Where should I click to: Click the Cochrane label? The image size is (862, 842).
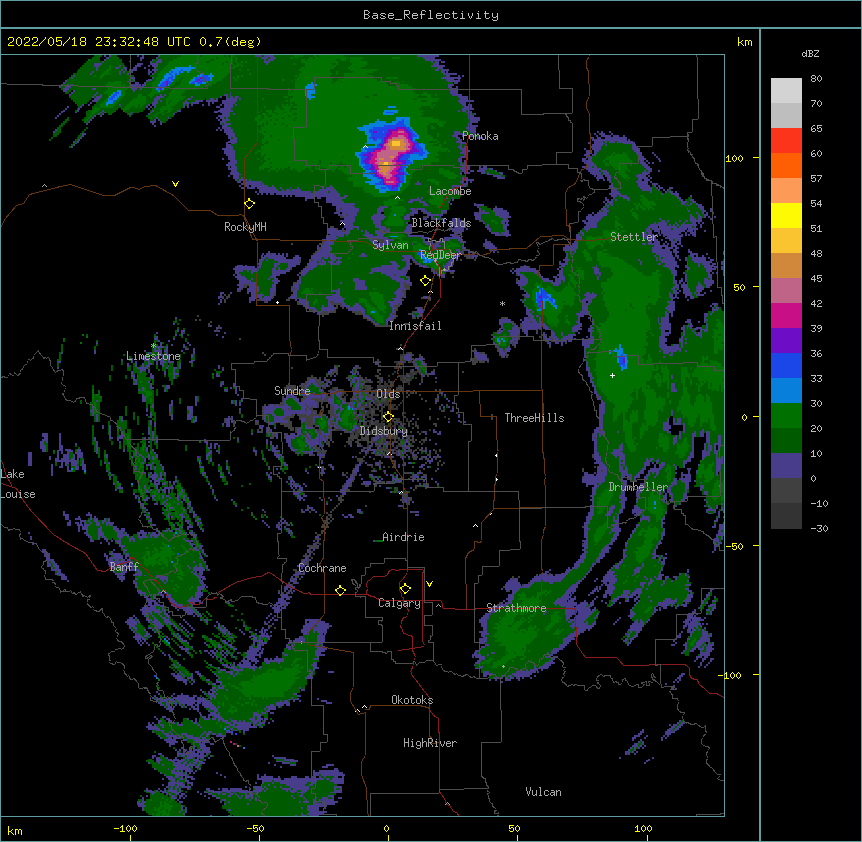coord(322,568)
